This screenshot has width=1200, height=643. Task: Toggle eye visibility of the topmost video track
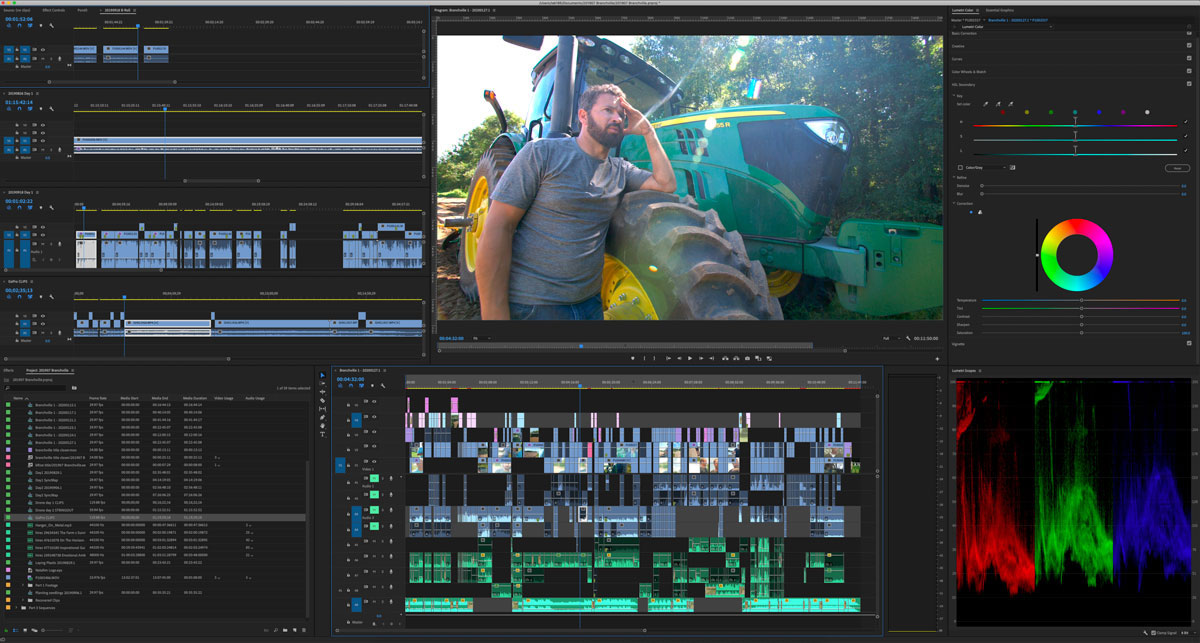[x=374, y=401]
